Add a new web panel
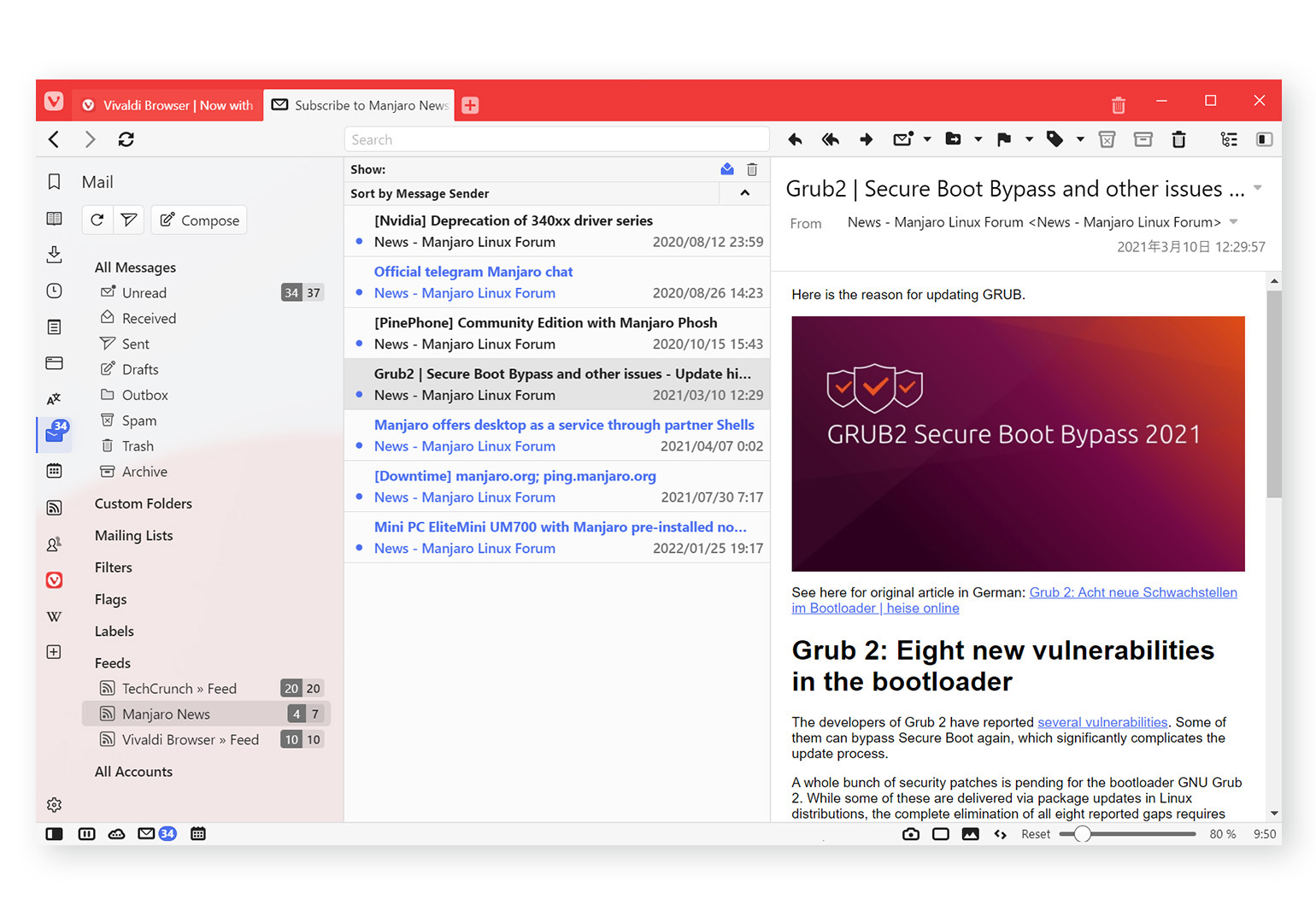Image resolution: width=1316 pixels, height=923 pixels. pos(54,652)
